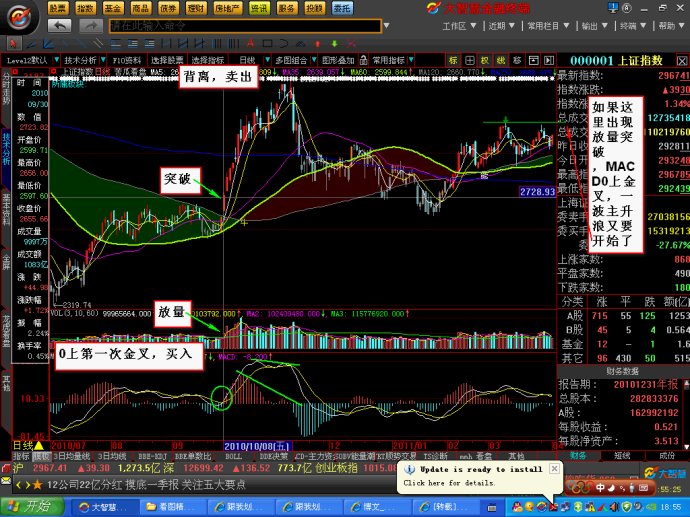Open the 资讯 top category
This screenshot has width=690, height=517.
(x=259, y=8)
